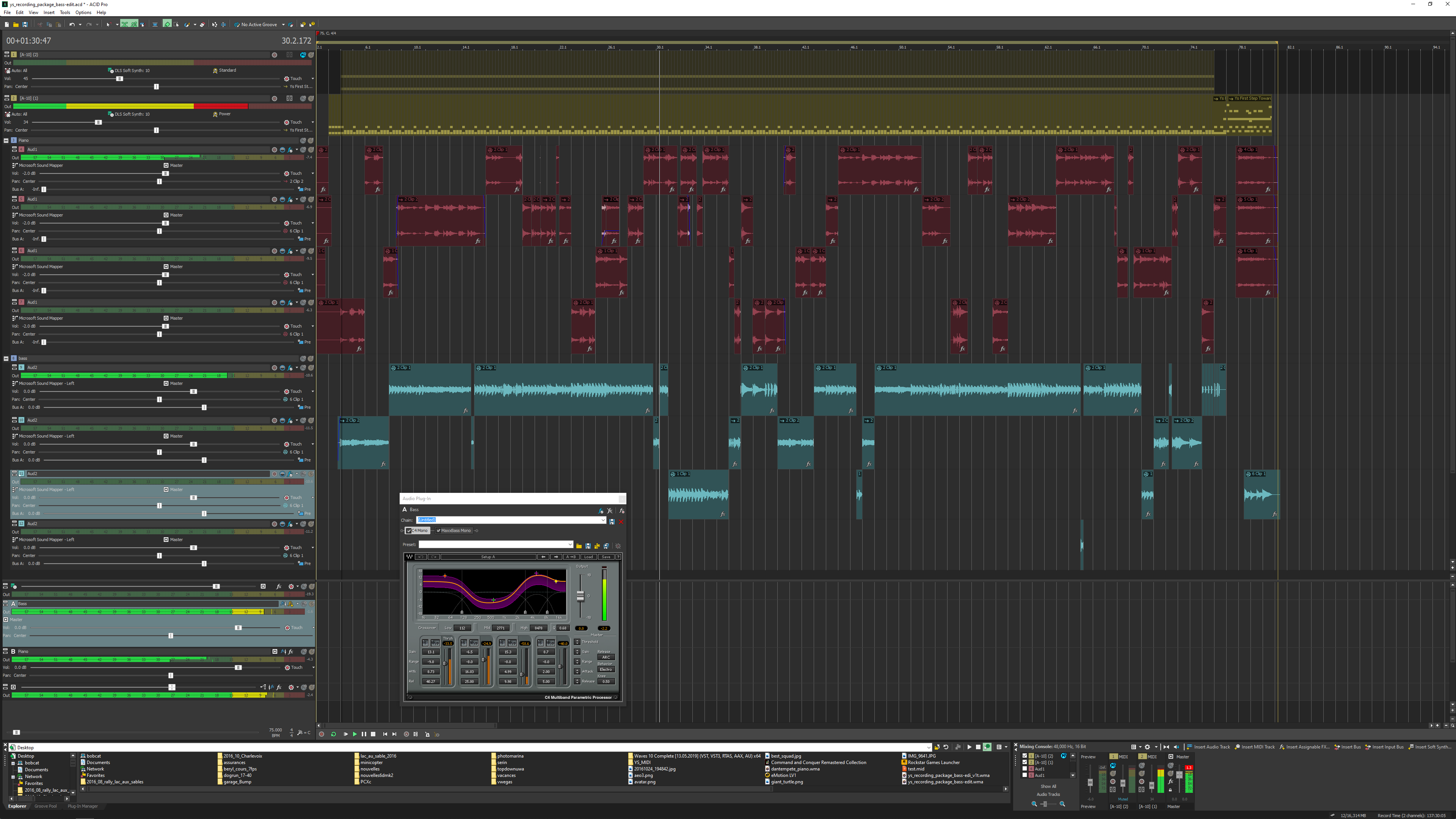
Task: Arm the [A-10] (2) track for record
Action: tap(275, 55)
